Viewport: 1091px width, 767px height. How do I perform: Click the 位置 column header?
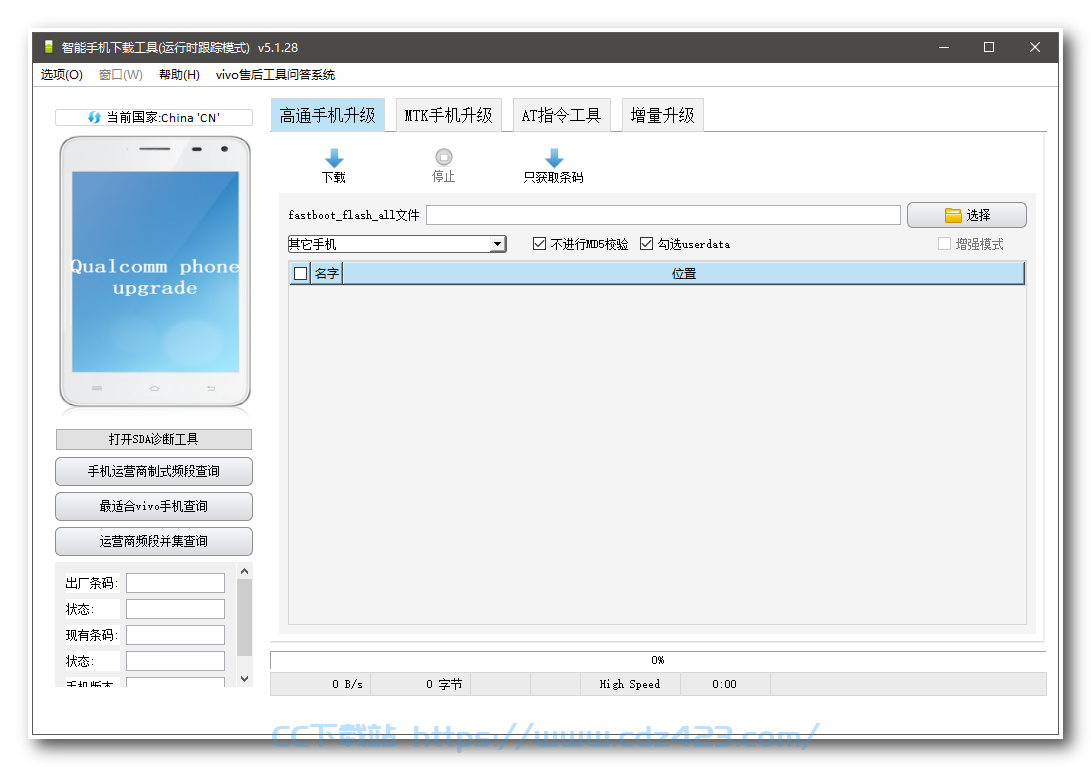point(684,274)
